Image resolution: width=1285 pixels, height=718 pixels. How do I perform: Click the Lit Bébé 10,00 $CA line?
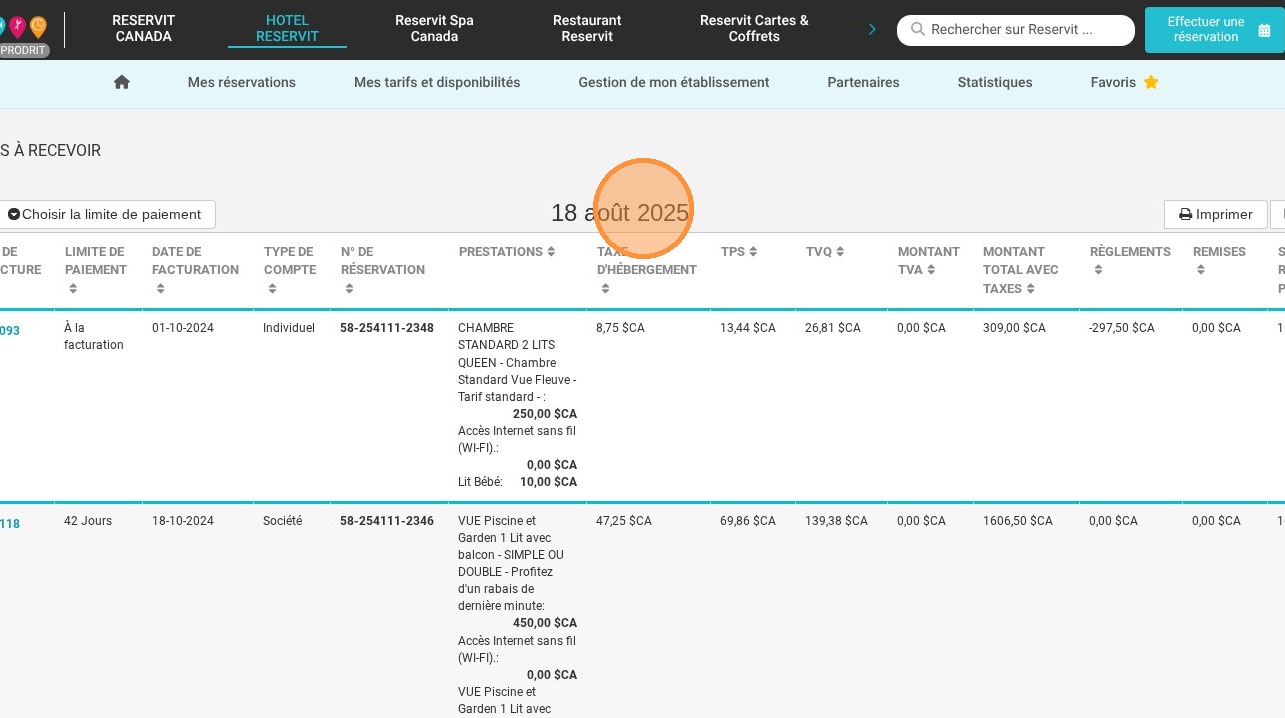coord(517,482)
